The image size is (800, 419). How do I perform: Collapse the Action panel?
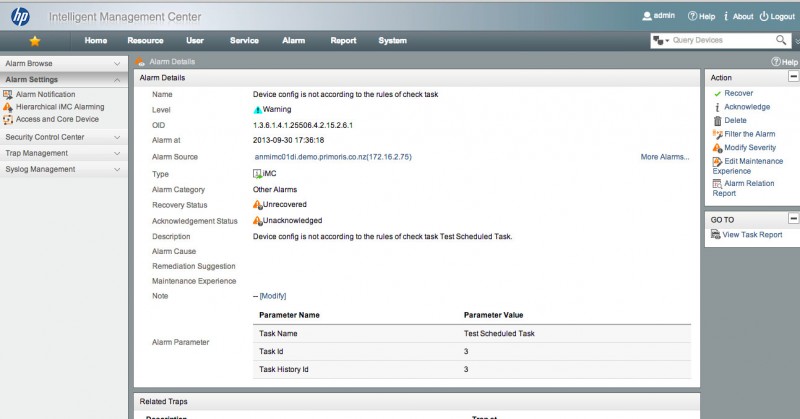pos(793,77)
